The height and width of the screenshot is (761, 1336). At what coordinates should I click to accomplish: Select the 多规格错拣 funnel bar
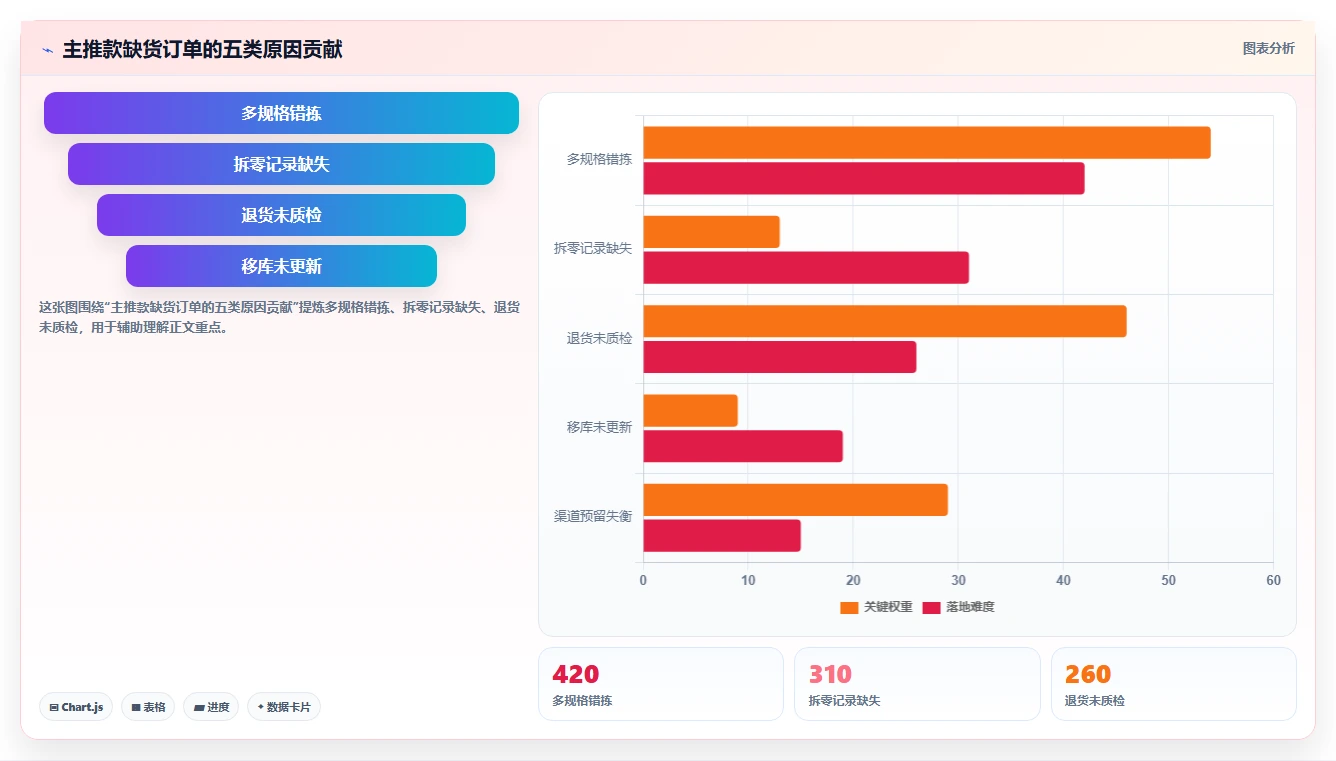click(281, 113)
